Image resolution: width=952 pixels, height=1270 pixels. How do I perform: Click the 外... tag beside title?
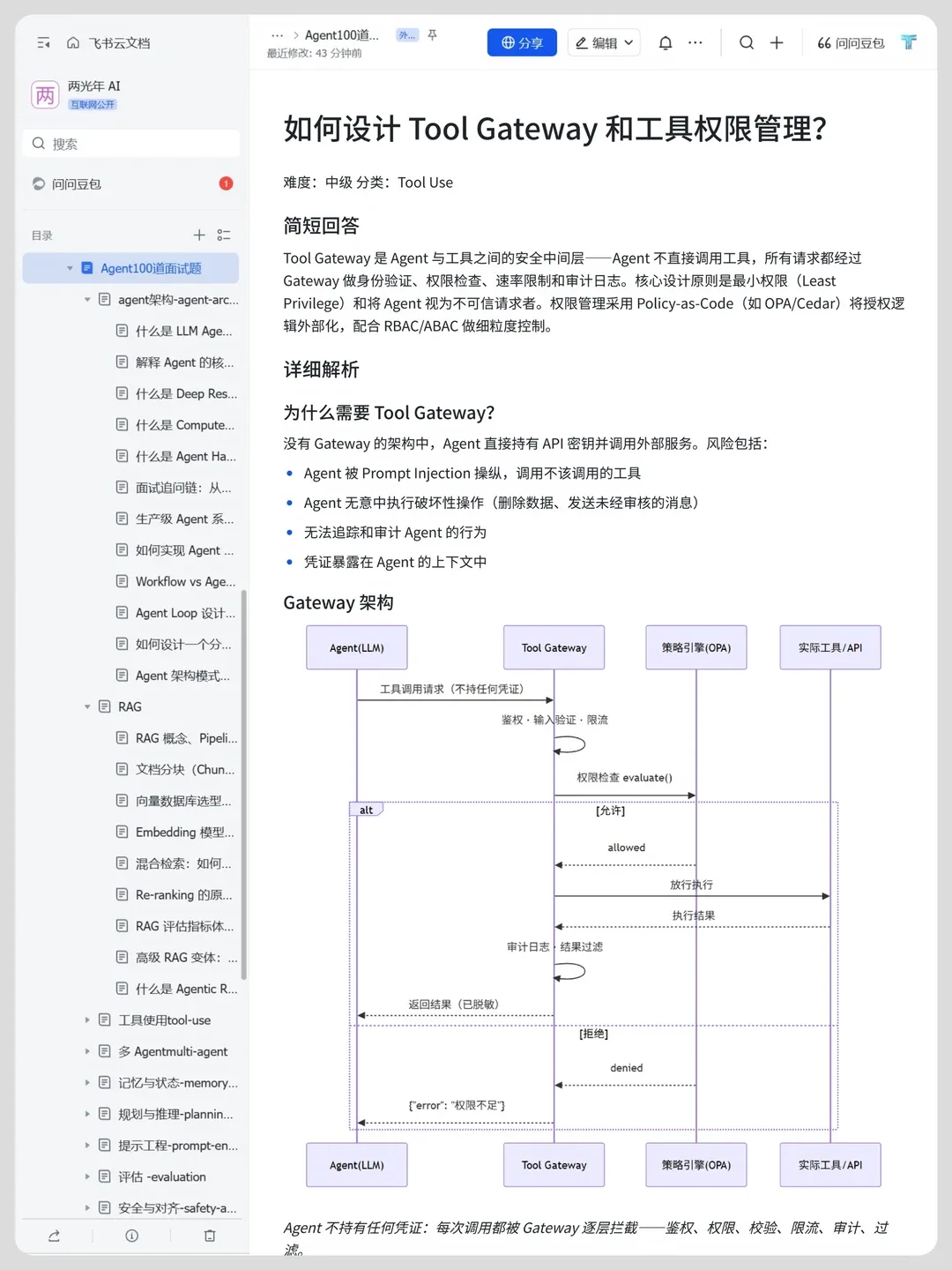pos(407,35)
